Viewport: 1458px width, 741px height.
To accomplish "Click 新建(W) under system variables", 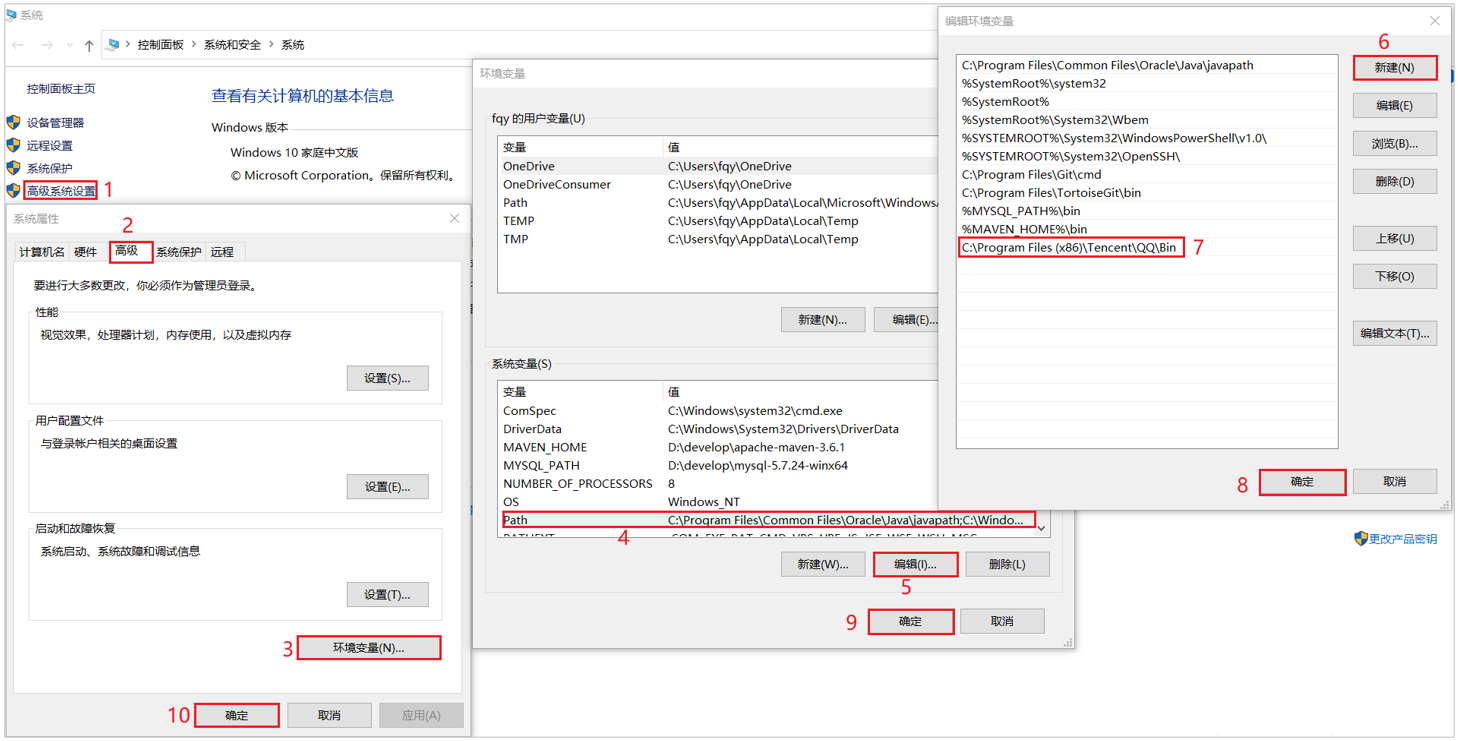I will point(823,564).
